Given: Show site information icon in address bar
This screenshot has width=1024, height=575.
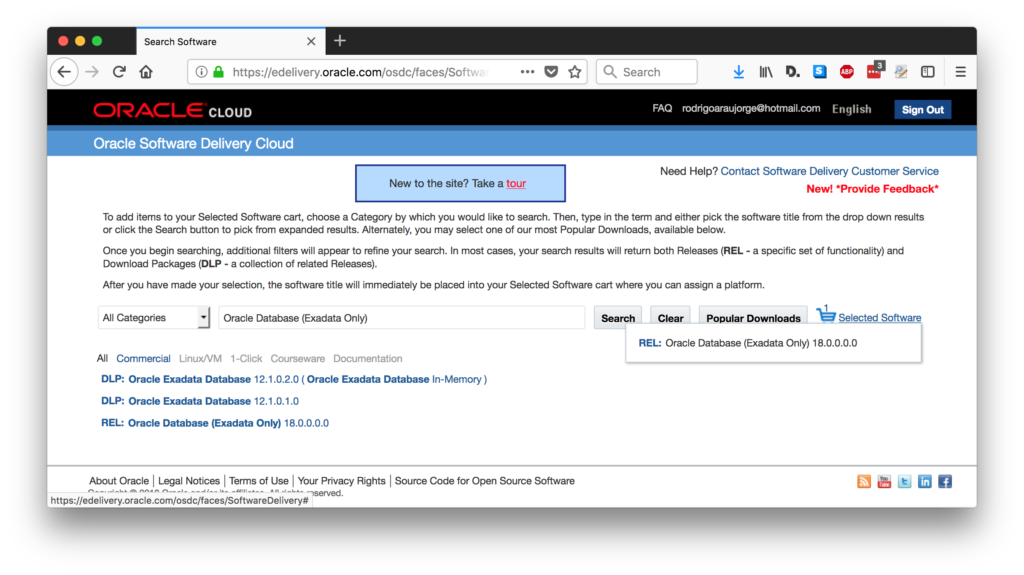Looking at the screenshot, I should [201, 72].
